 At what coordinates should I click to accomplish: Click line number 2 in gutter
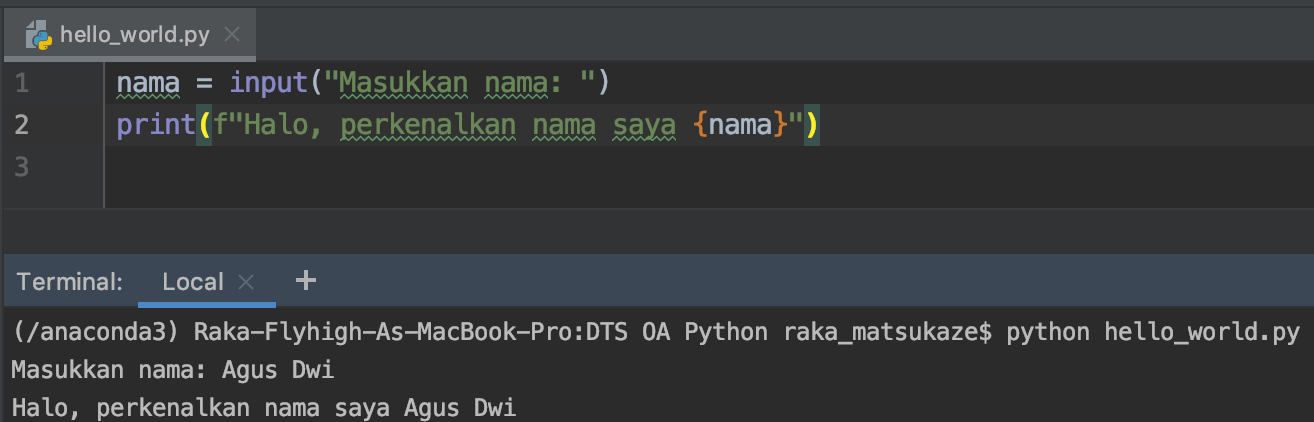pyautogui.click(x=22, y=125)
